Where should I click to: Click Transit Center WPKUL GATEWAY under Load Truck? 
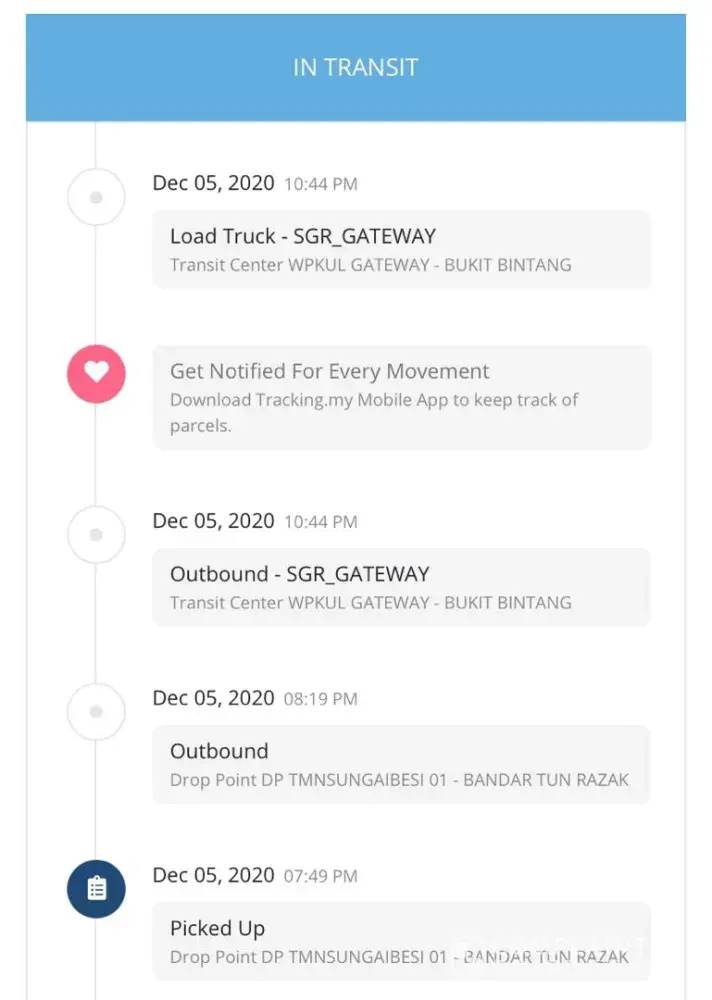pos(370,265)
